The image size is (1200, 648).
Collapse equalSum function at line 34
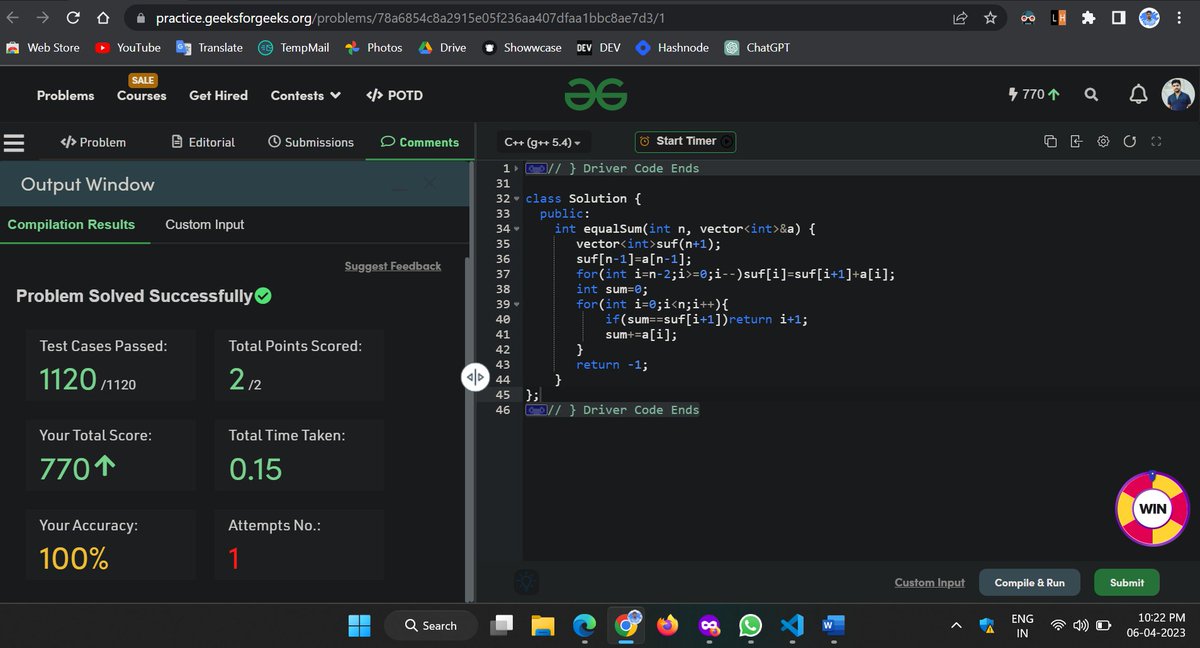pyautogui.click(x=517, y=229)
